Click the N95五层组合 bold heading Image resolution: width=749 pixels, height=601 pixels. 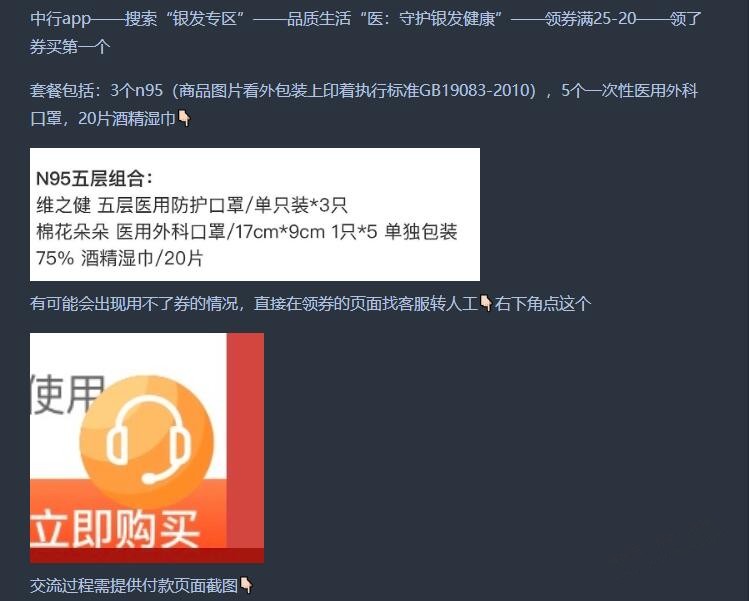(95, 179)
